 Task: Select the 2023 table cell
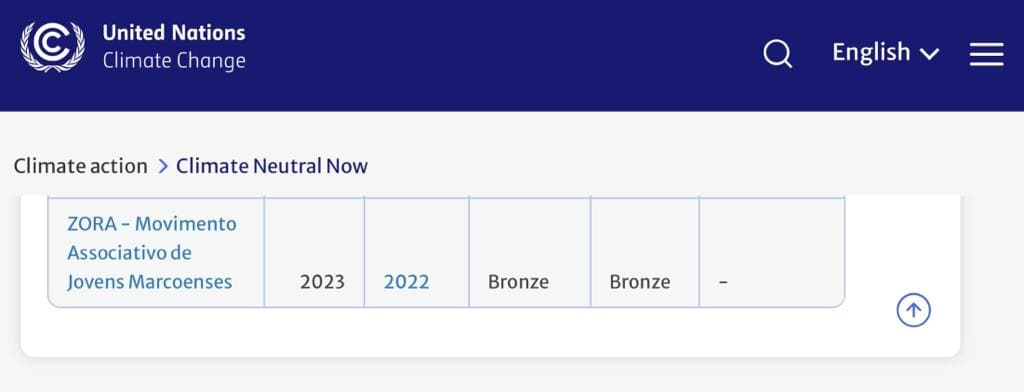click(314, 252)
